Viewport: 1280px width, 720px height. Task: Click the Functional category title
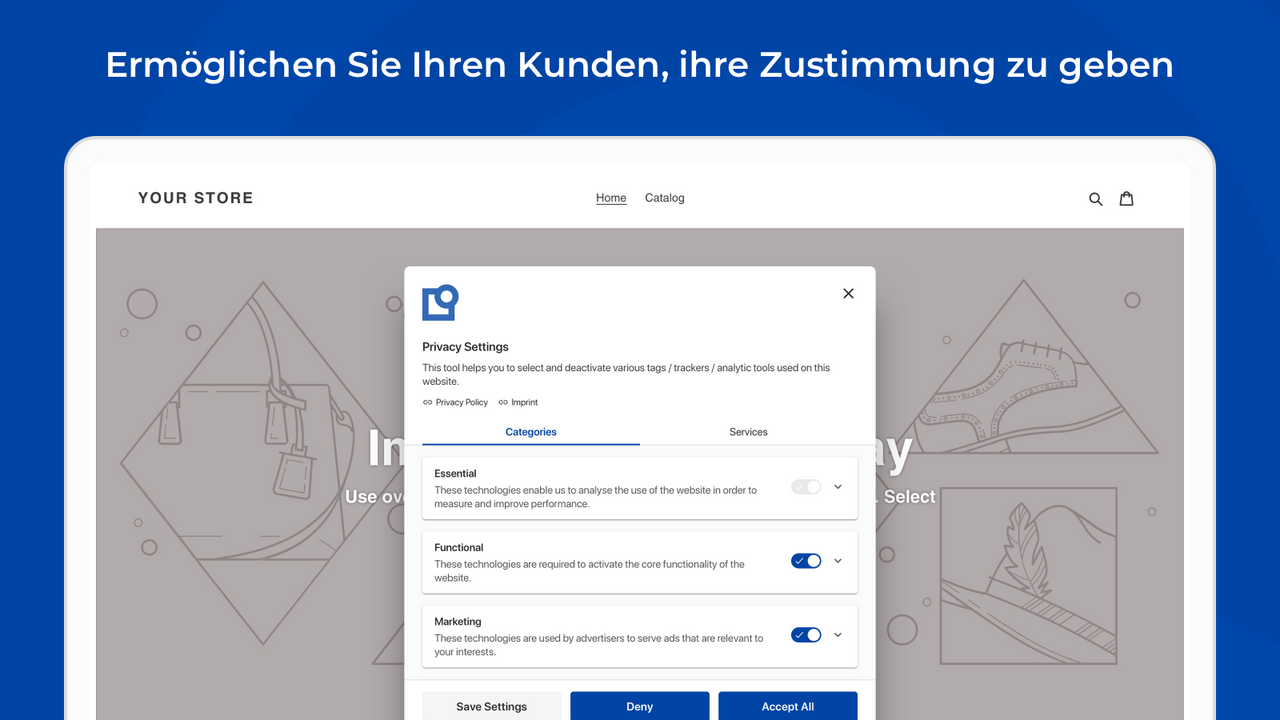pos(459,548)
